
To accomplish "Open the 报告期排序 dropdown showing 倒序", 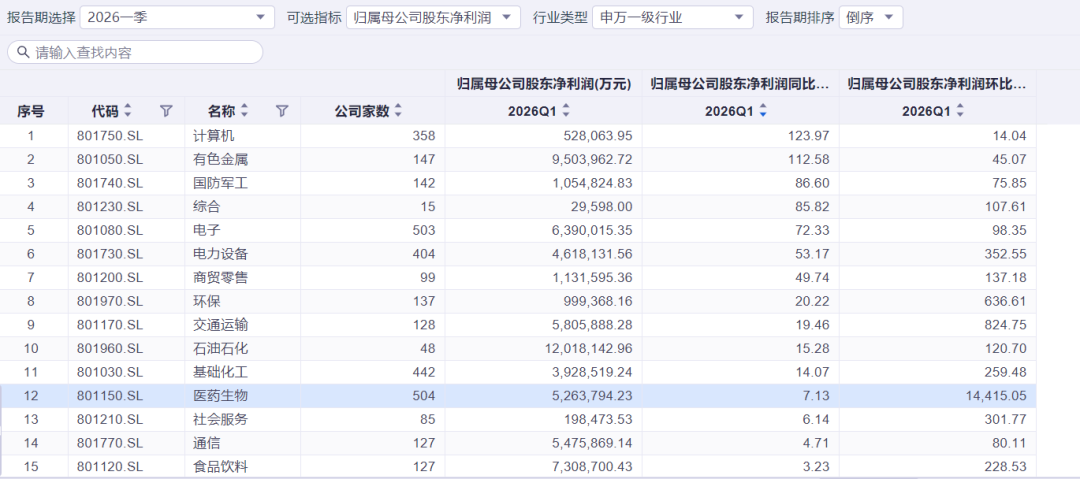I will [x=871, y=18].
